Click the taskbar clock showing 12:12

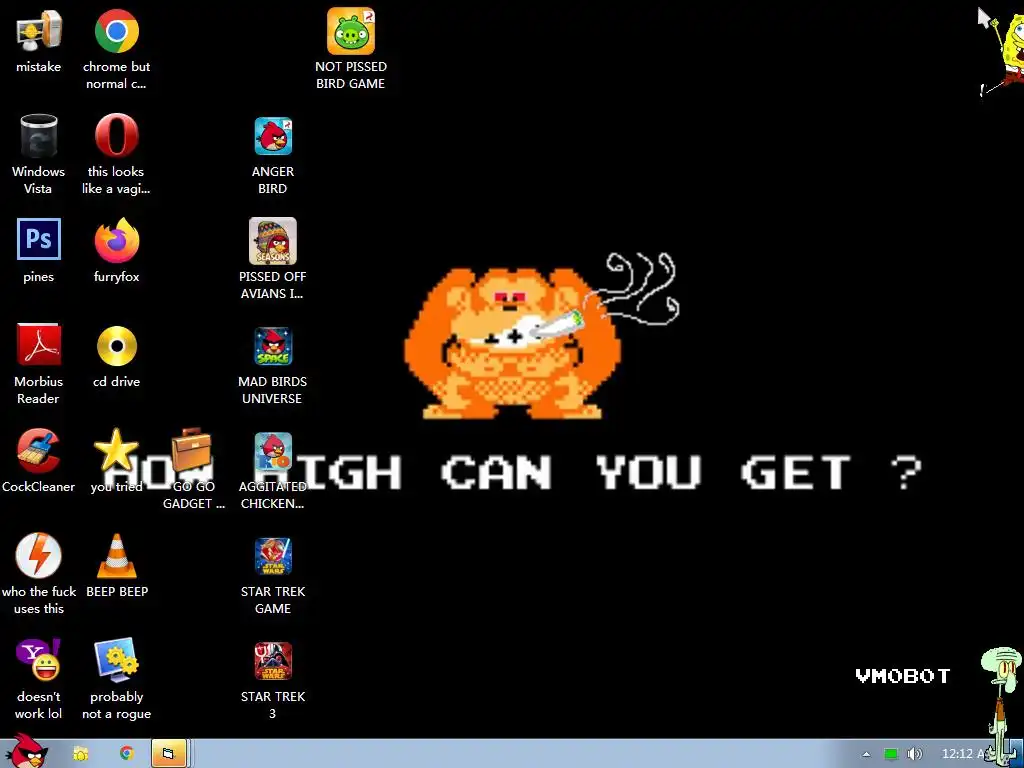(x=963, y=754)
